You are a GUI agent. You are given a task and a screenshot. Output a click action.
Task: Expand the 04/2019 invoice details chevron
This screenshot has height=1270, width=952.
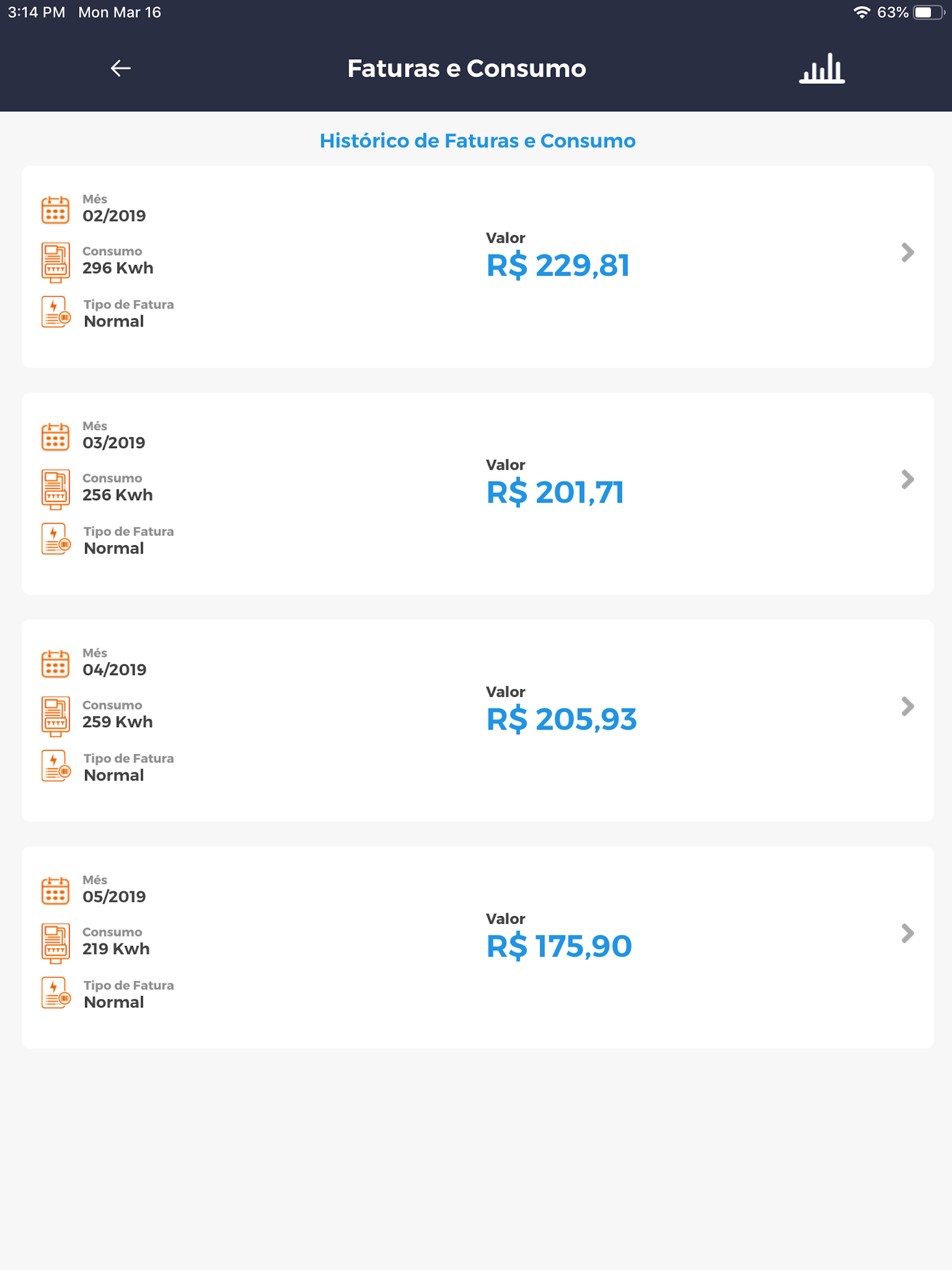click(907, 706)
